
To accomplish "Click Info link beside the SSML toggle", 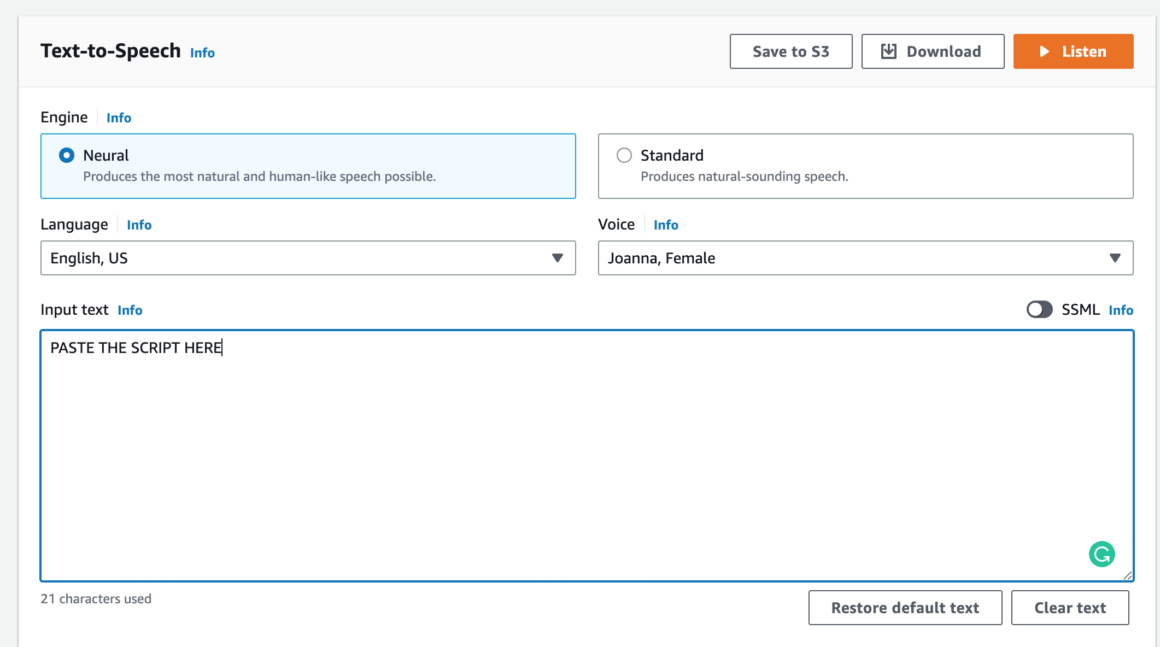I will click(1120, 310).
